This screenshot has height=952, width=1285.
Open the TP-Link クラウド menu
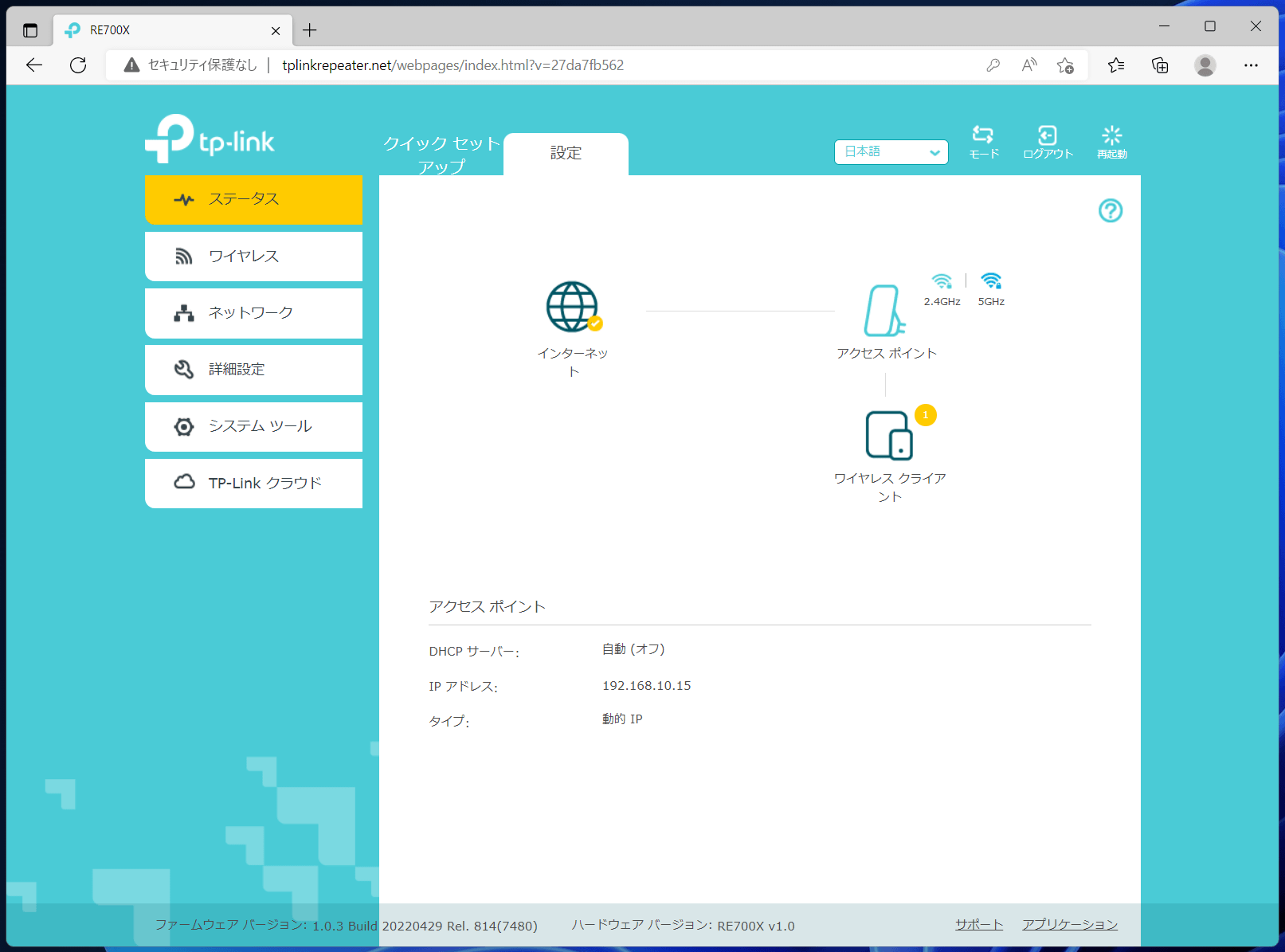click(253, 484)
